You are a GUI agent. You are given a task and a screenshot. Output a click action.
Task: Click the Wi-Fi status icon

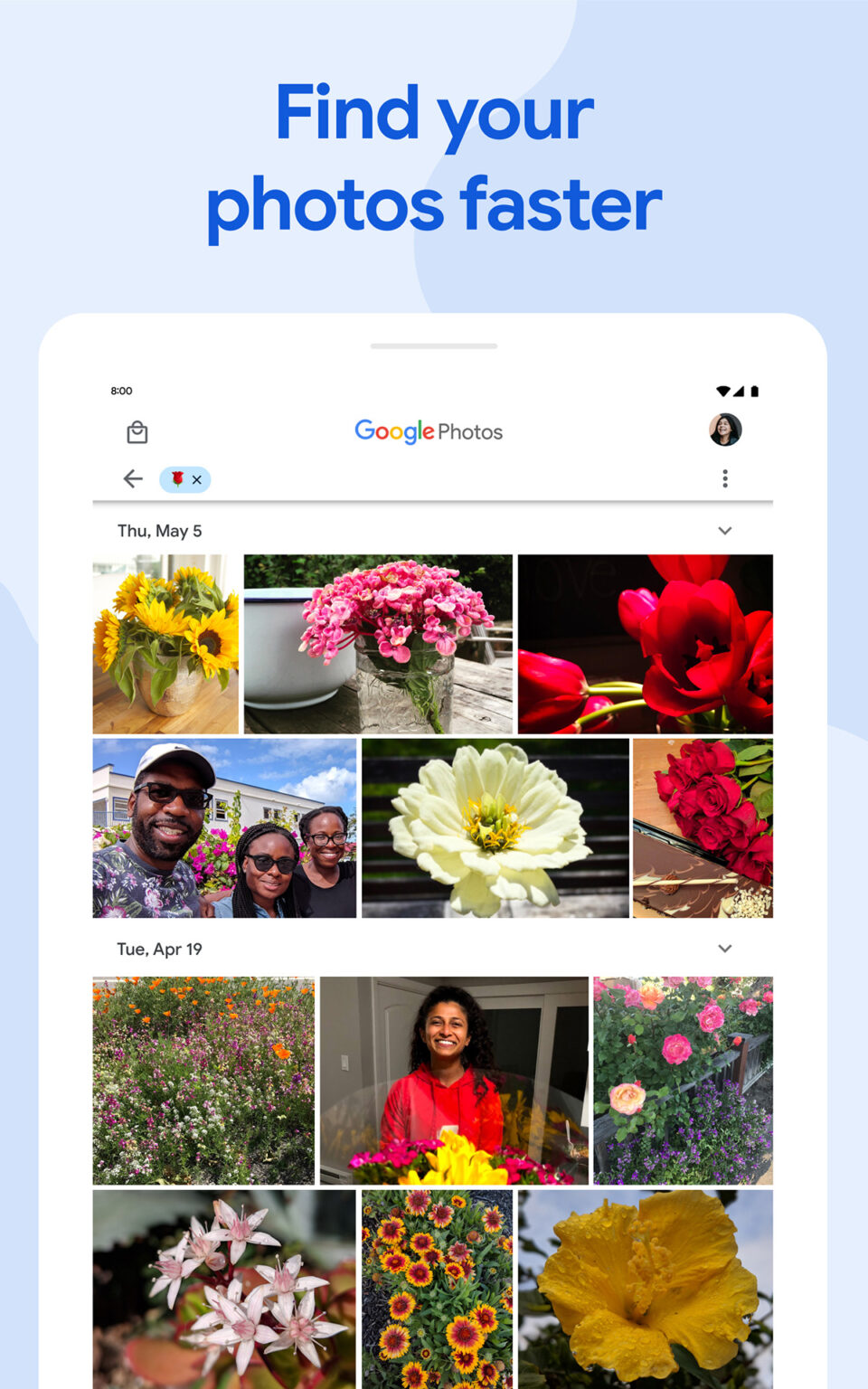click(722, 391)
